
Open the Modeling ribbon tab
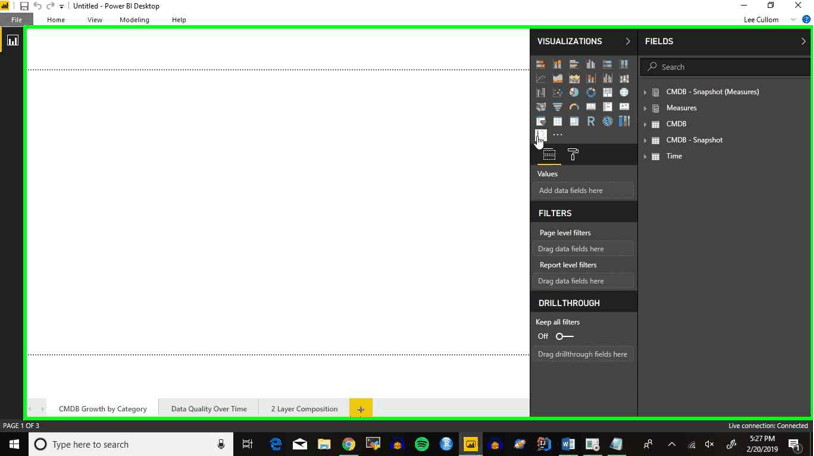coord(134,20)
